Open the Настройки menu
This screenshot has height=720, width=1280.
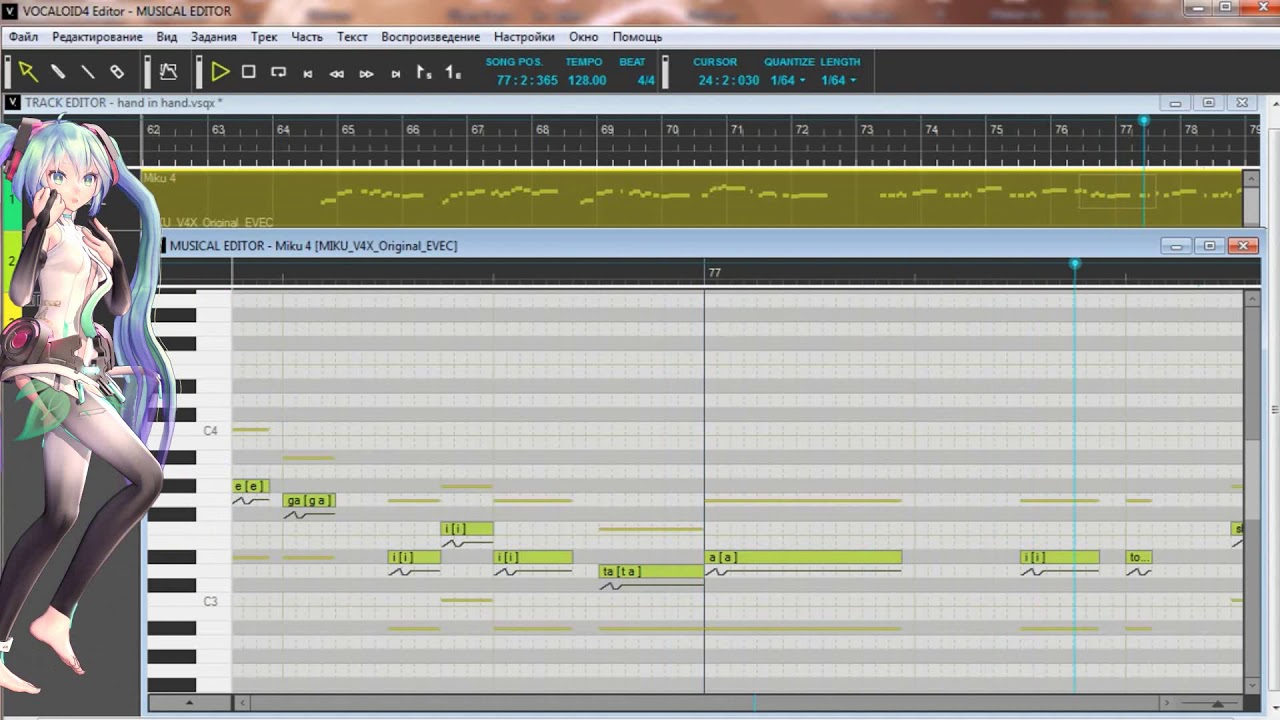pos(524,37)
